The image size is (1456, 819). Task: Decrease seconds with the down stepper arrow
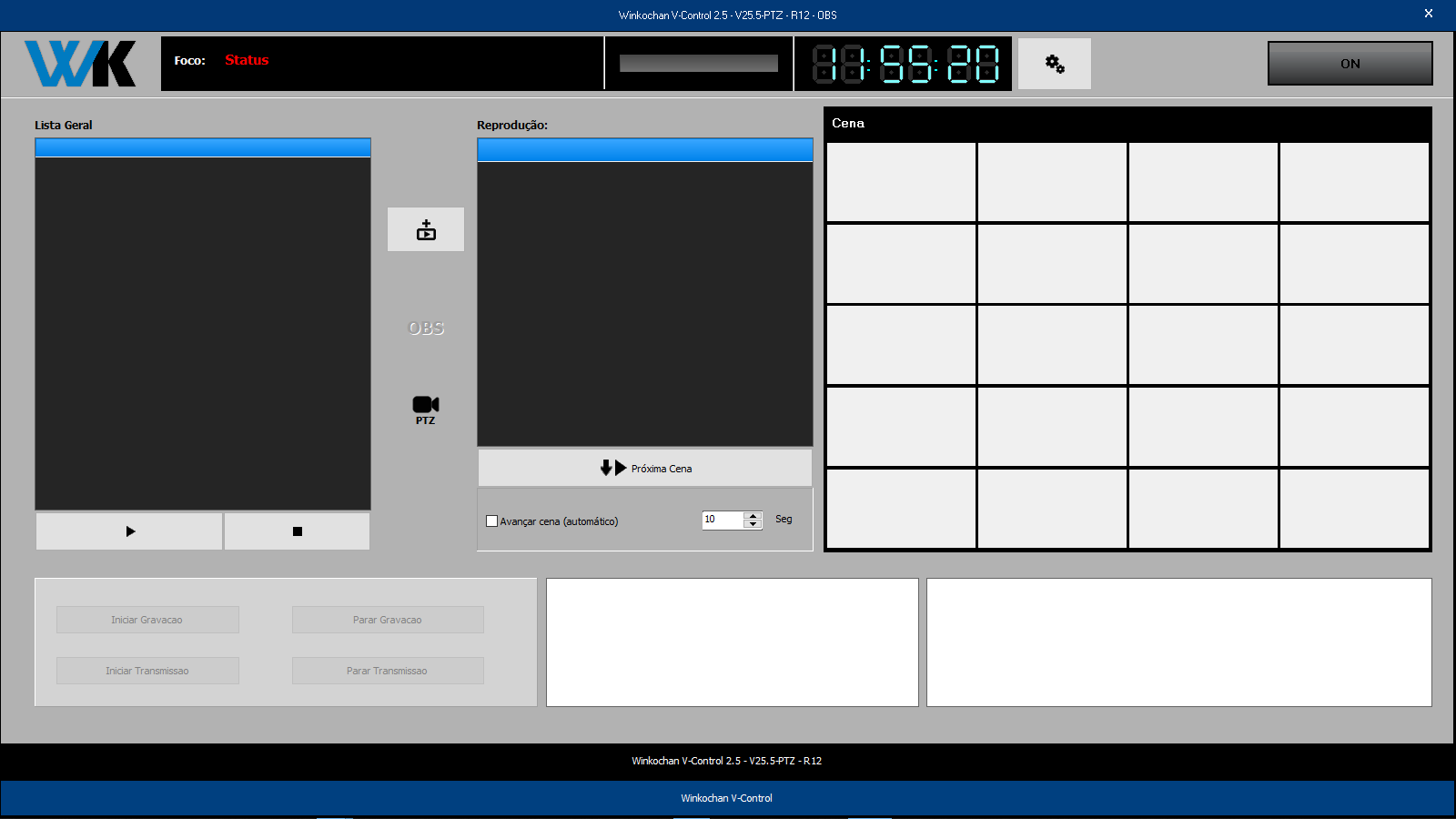[x=753, y=525]
